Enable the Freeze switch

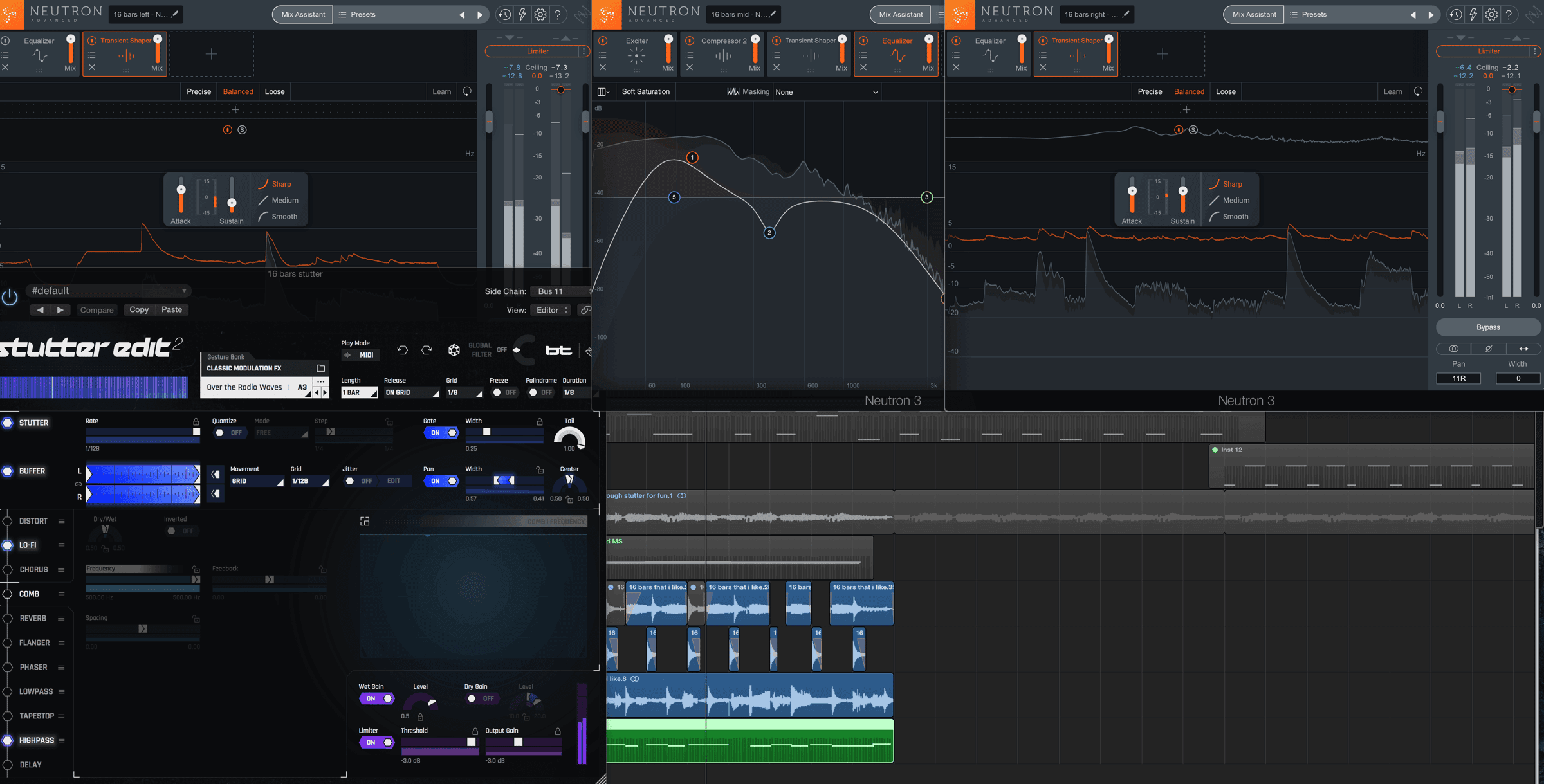coord(504,392)
